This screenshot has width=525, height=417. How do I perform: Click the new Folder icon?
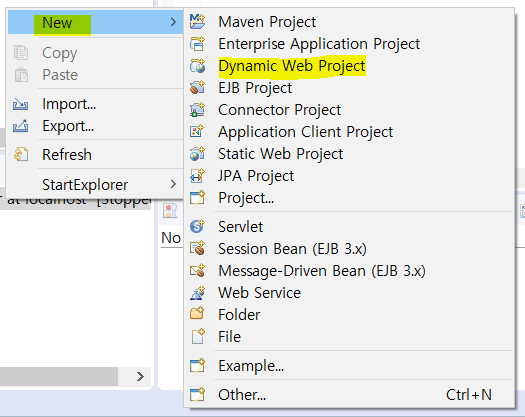pos(197,315)
